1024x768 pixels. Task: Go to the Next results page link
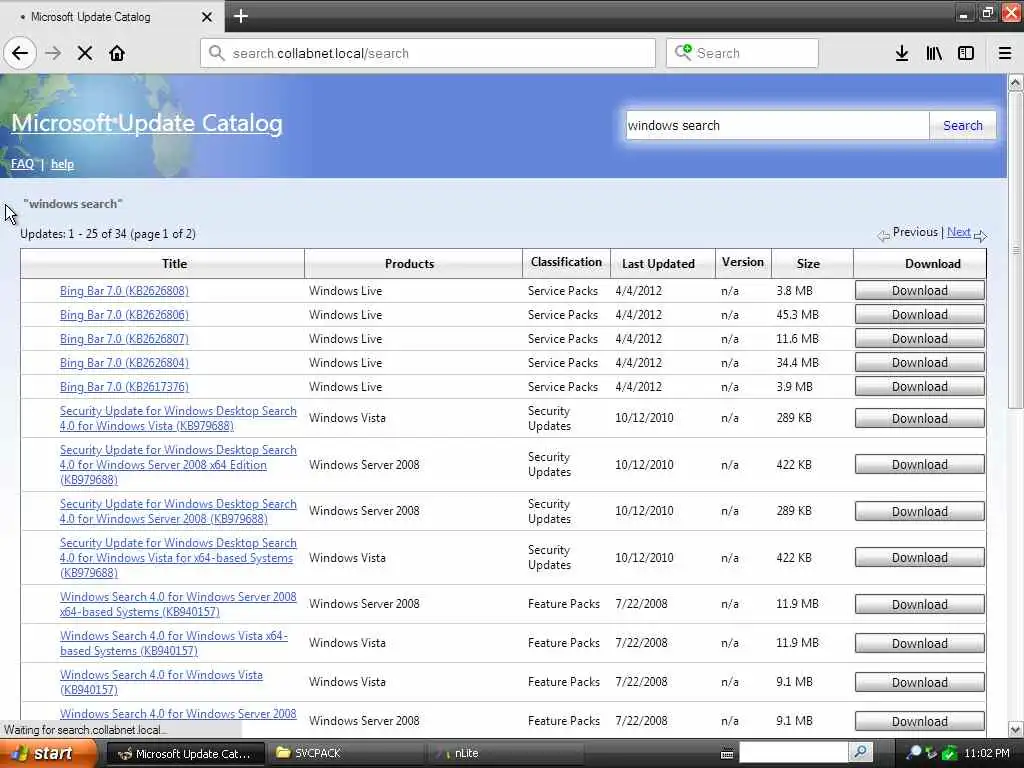tap(959, 232)
